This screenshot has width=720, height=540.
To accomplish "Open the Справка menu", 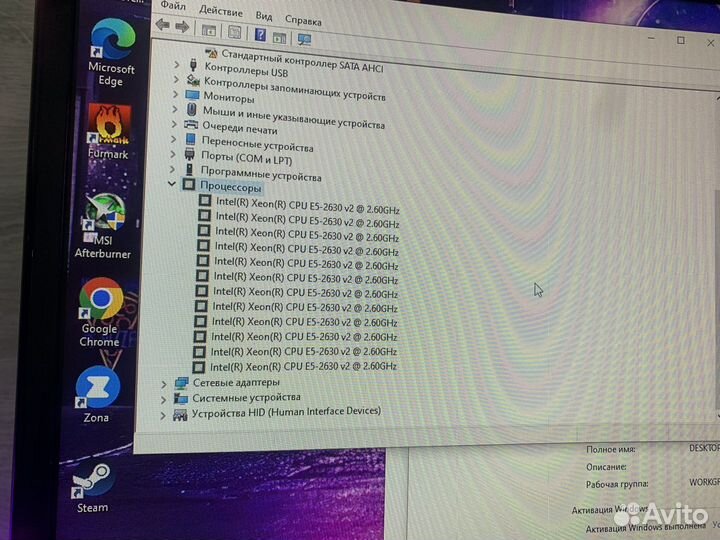I will point(303,20).
